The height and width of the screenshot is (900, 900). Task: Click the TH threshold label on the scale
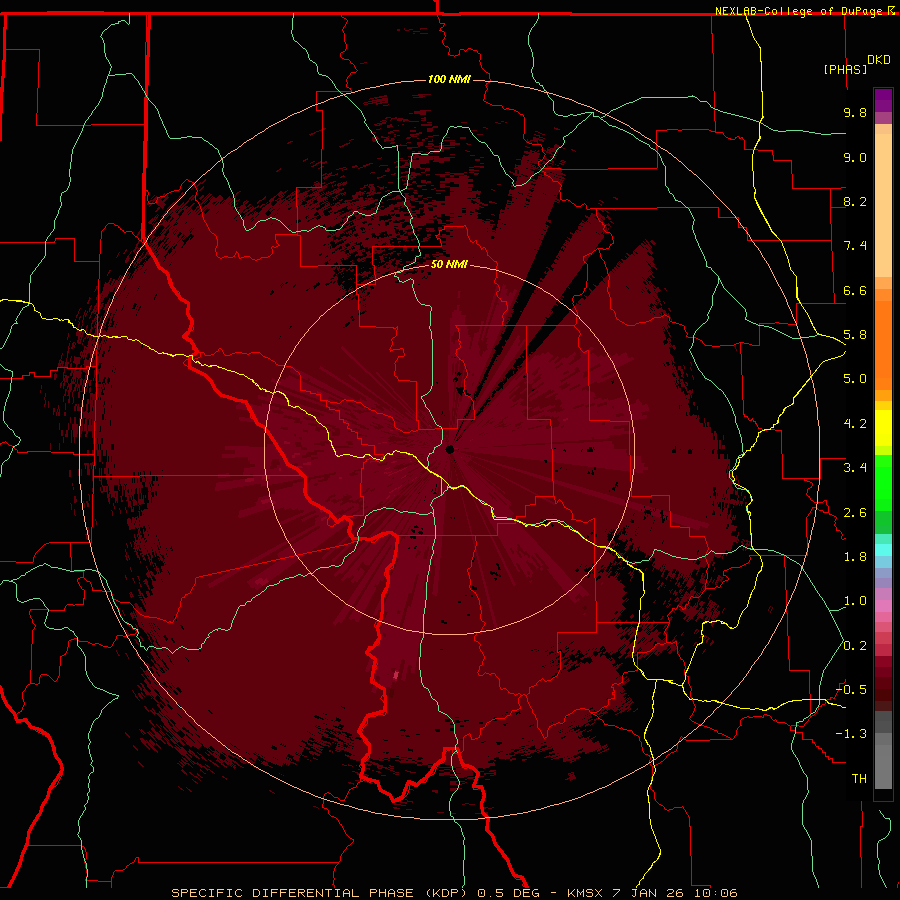[859, 779]
